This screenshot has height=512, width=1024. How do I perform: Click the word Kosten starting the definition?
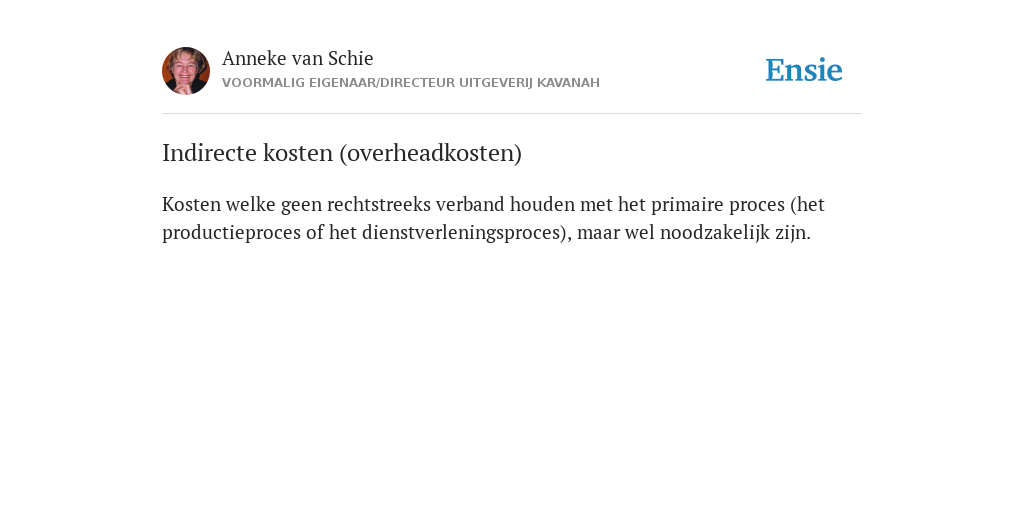[x=191, y=204]
